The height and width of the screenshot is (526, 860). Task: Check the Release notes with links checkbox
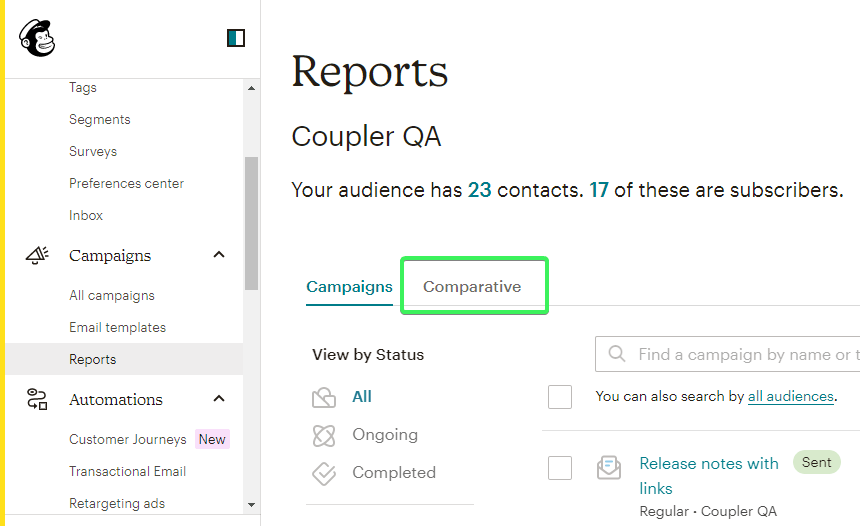560,468
